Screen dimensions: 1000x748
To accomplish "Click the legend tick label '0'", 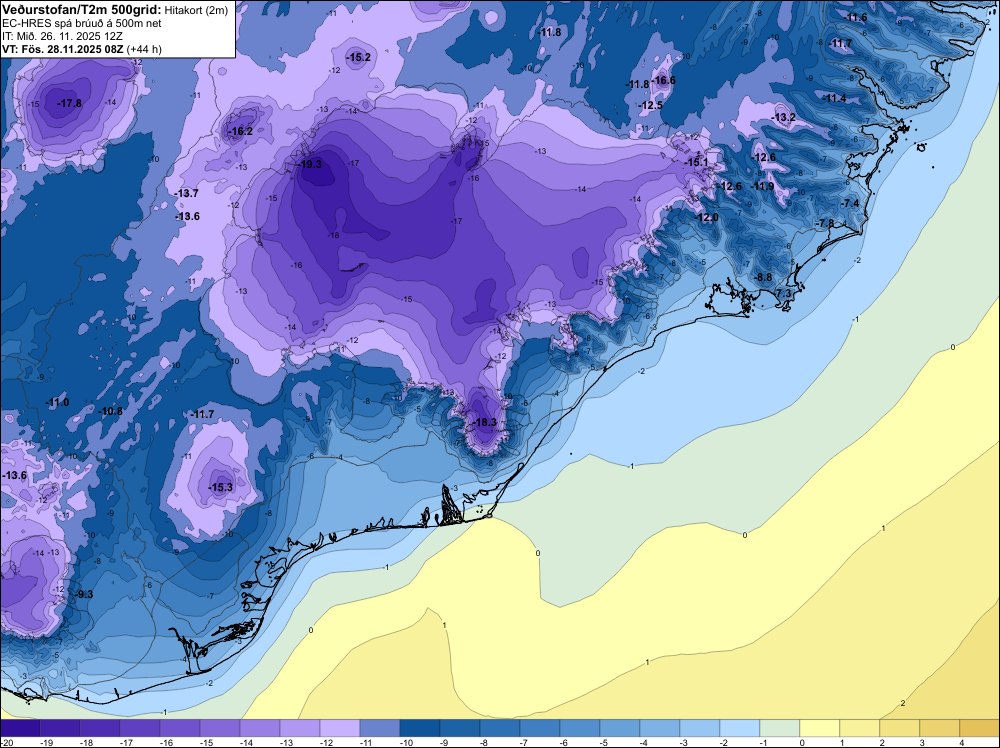I will click(x=802, y=742).
